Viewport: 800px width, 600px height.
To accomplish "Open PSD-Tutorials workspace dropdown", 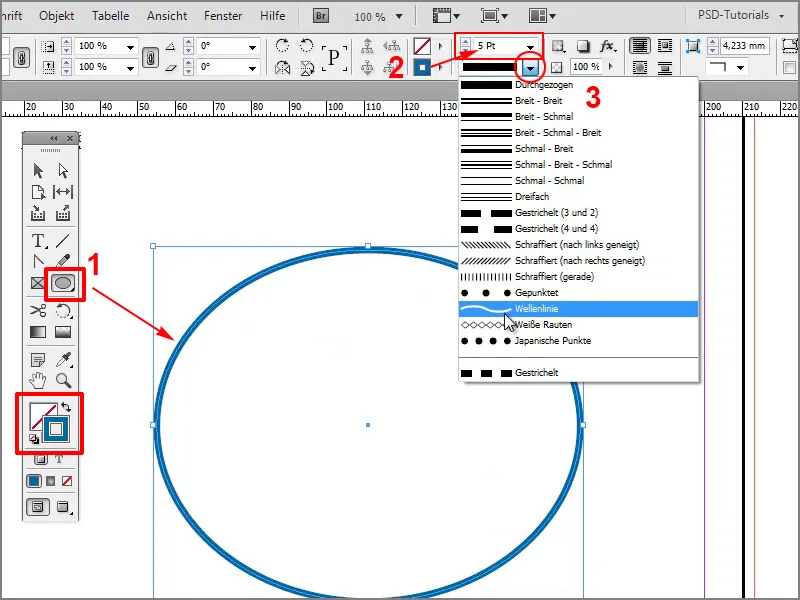I will [x=781, y=16].
